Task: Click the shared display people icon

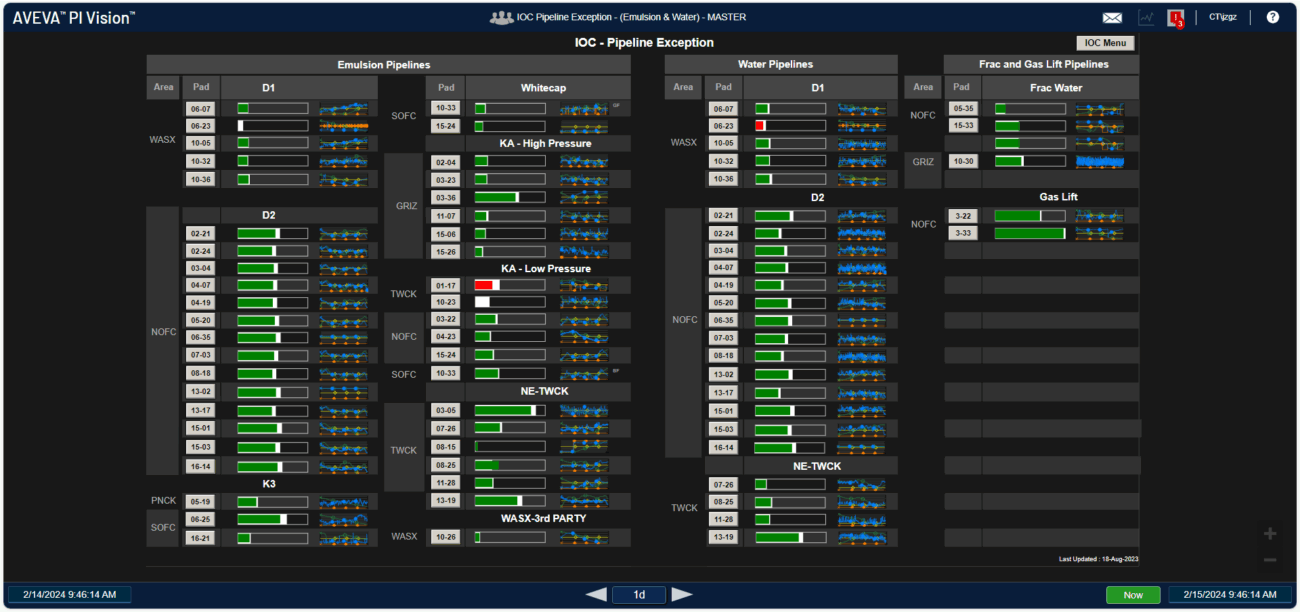Action: click(501, 17)
